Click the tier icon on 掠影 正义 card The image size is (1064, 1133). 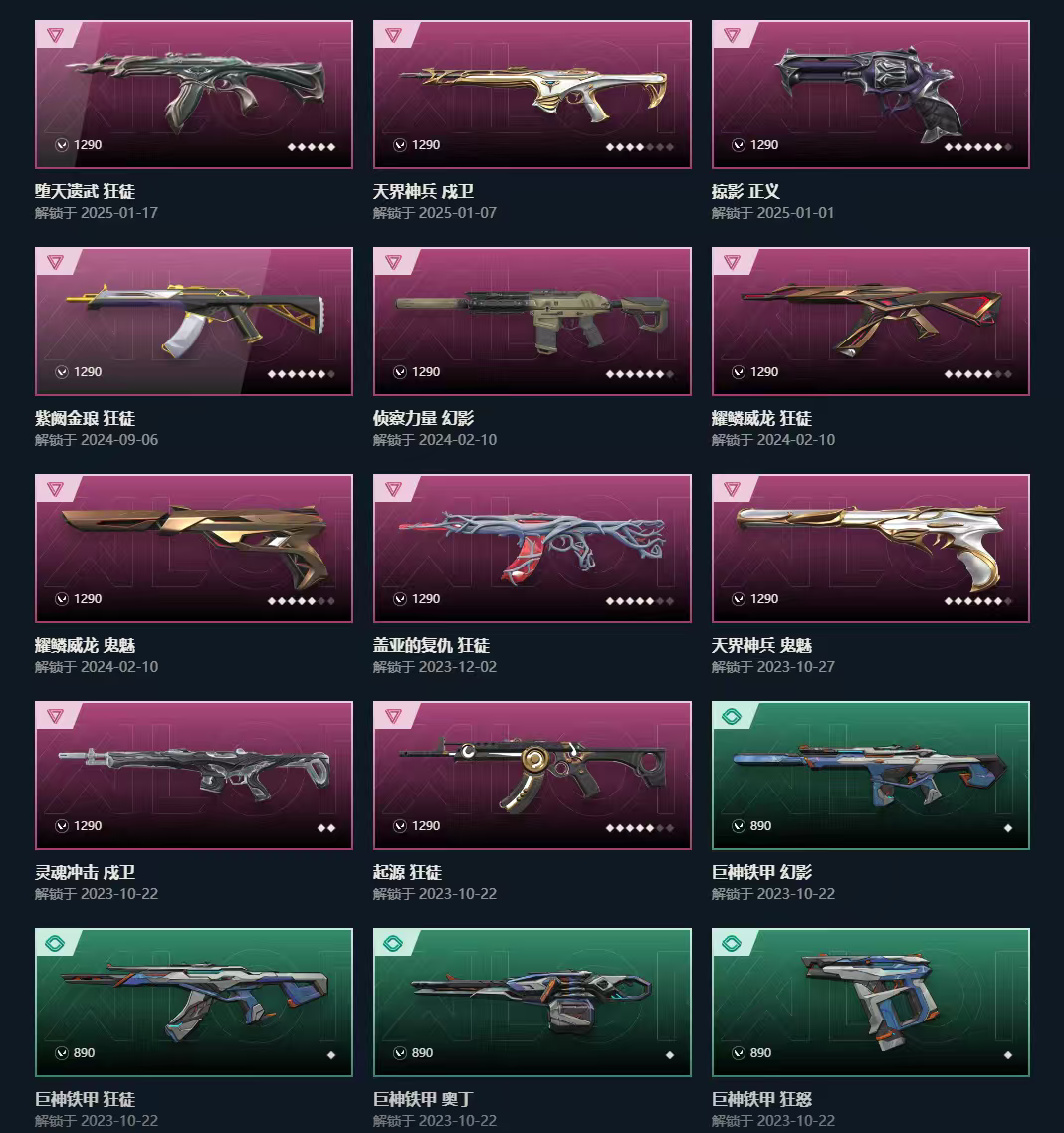coord(732,35)
